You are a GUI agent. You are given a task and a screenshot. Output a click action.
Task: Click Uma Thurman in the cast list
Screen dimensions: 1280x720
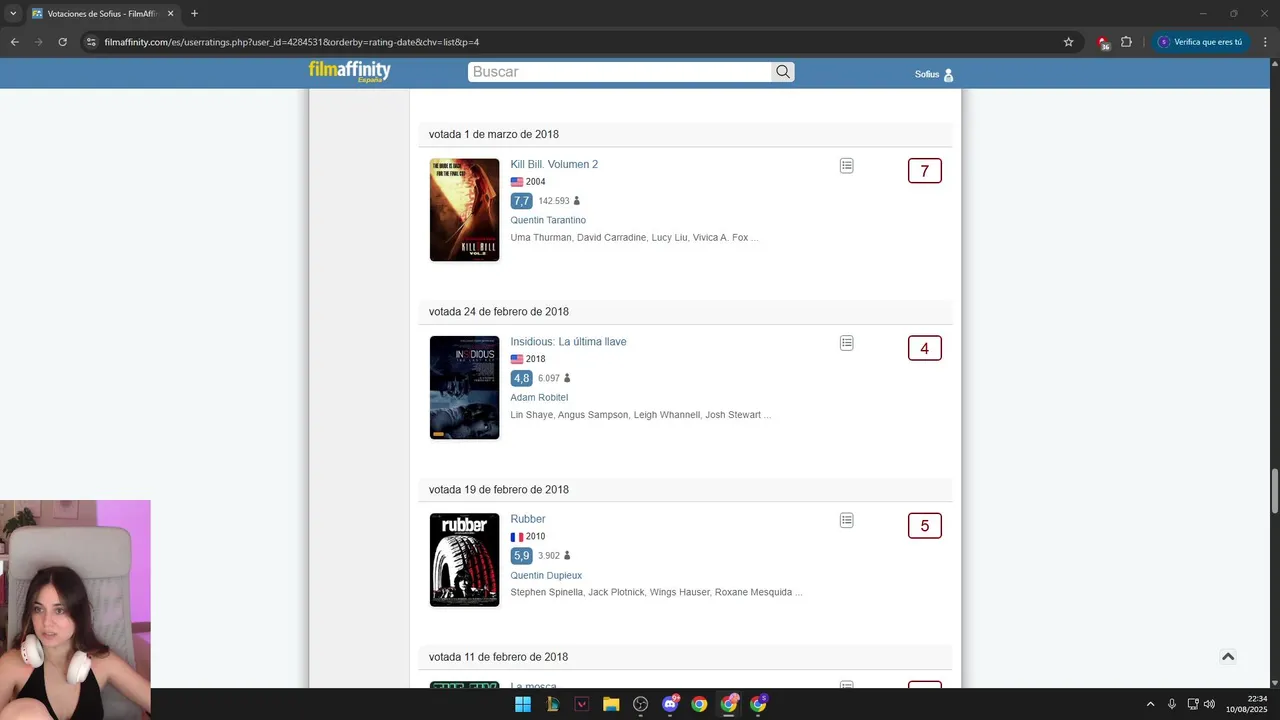(541, 238)
